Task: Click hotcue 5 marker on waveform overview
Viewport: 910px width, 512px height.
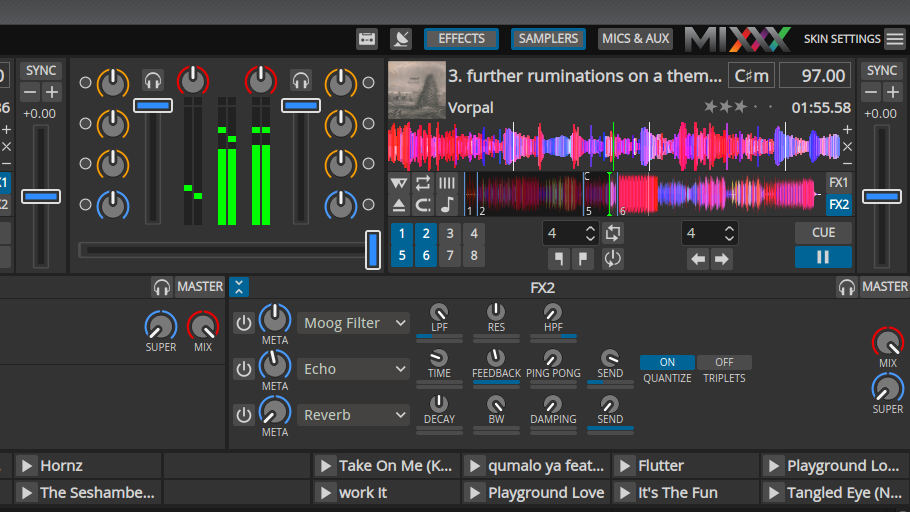Action: [x=587, y=210]
